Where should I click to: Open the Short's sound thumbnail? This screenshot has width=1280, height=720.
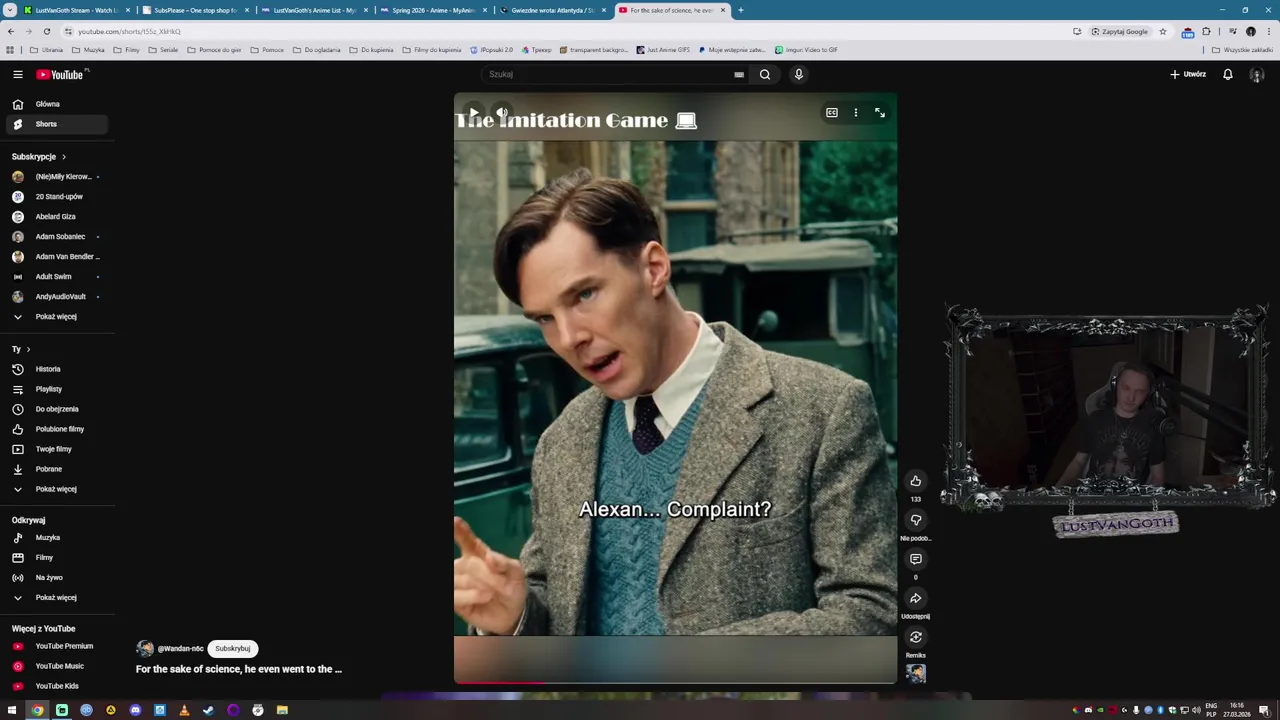tap(915, 673)
